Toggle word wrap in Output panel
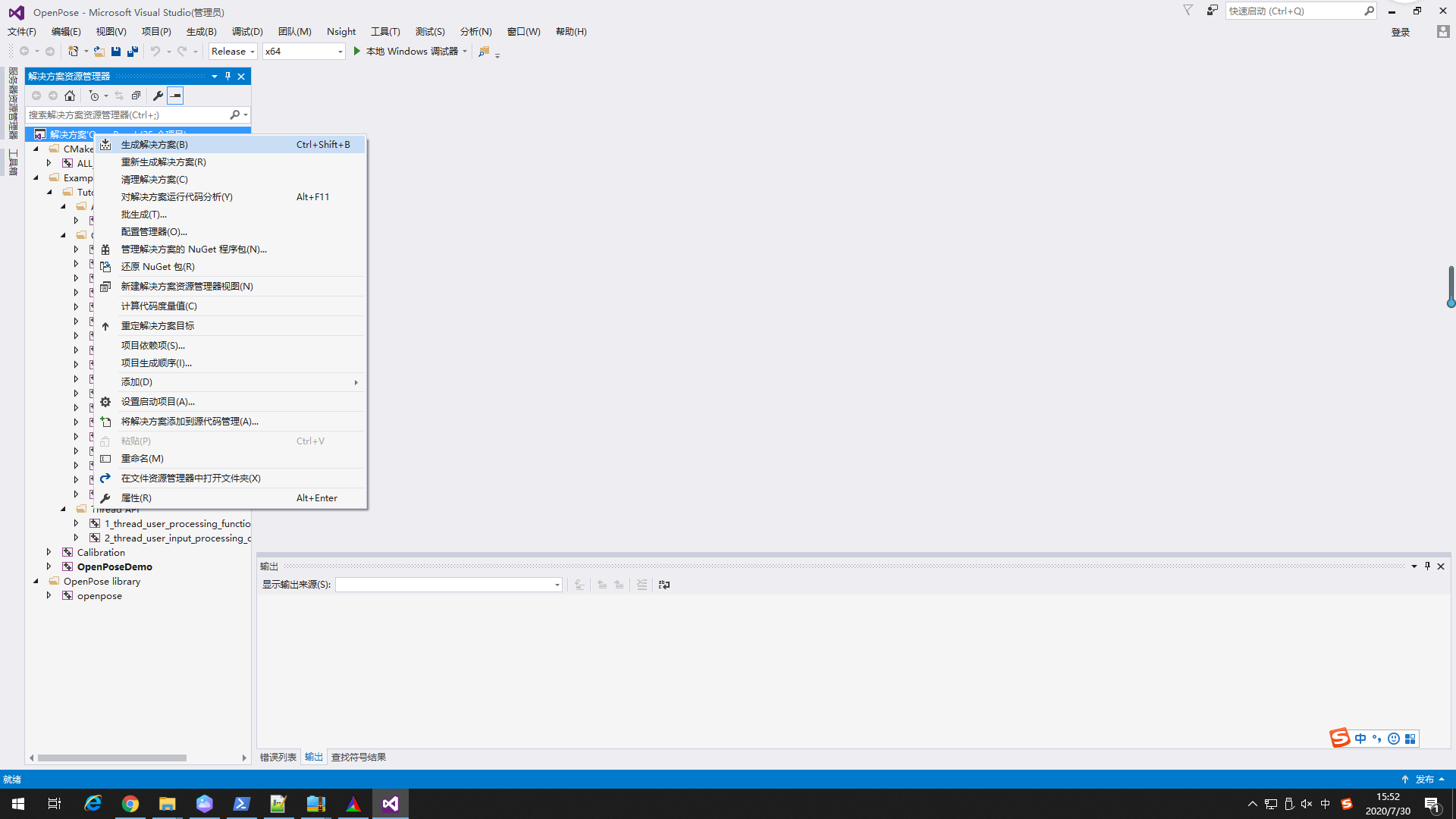1456x819 pixels. (x=664, y=585)
